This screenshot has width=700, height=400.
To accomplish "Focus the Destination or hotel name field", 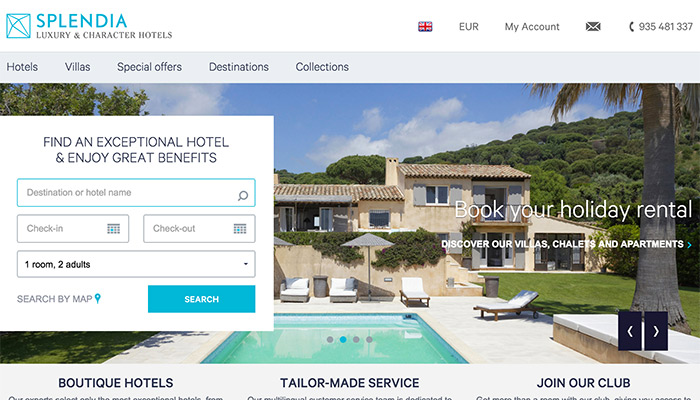I will (x=136, y=193).
